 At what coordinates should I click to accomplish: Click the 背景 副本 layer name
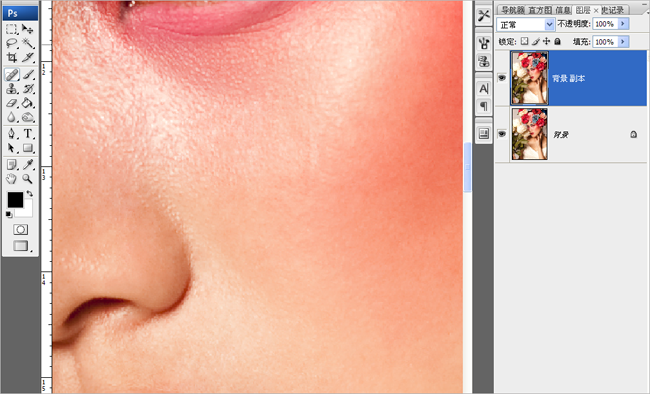click(x=568, y=78)
